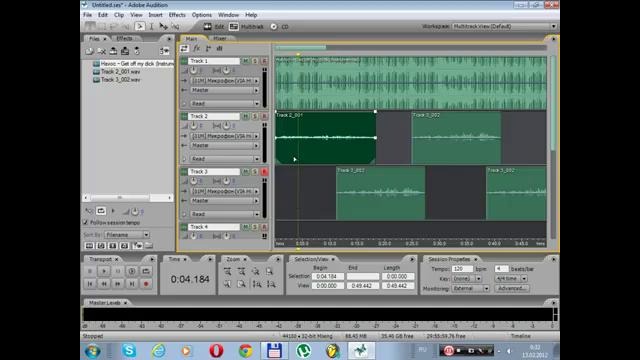Open uTorrent from the taskbar
Screen dimensions: 640x360
click(303, 351)
